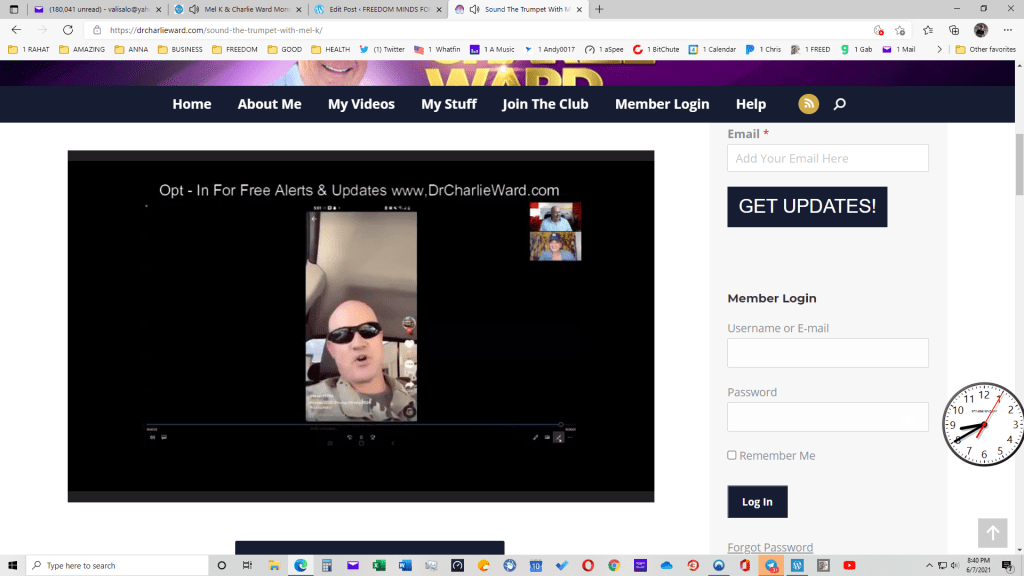Click the Username or E-mail field
The height and width of the screenshot is (576, 1024).
[x=827, y=353]
